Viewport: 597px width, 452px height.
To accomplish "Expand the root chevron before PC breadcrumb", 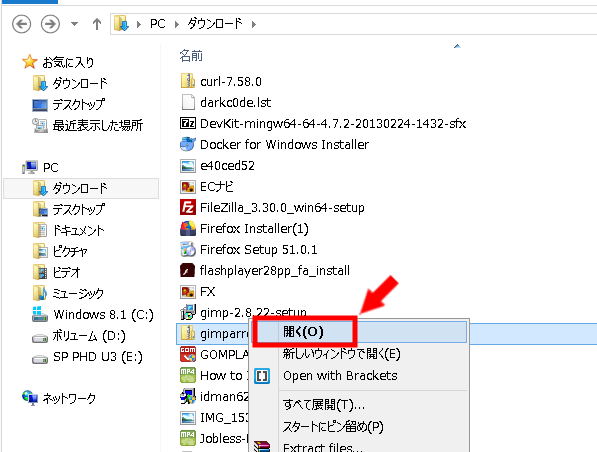I will (x=139, y=24).
